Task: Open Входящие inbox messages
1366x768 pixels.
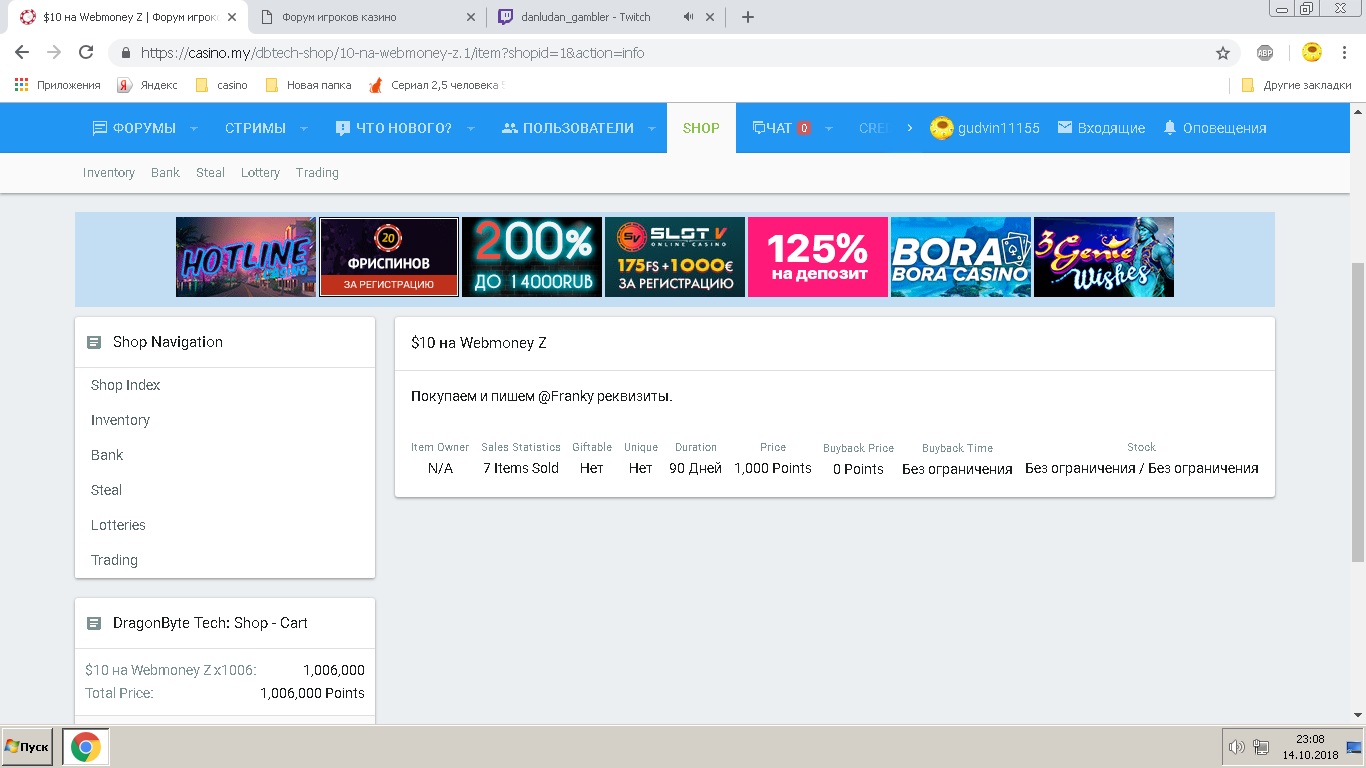Action: click(1101, 128)
